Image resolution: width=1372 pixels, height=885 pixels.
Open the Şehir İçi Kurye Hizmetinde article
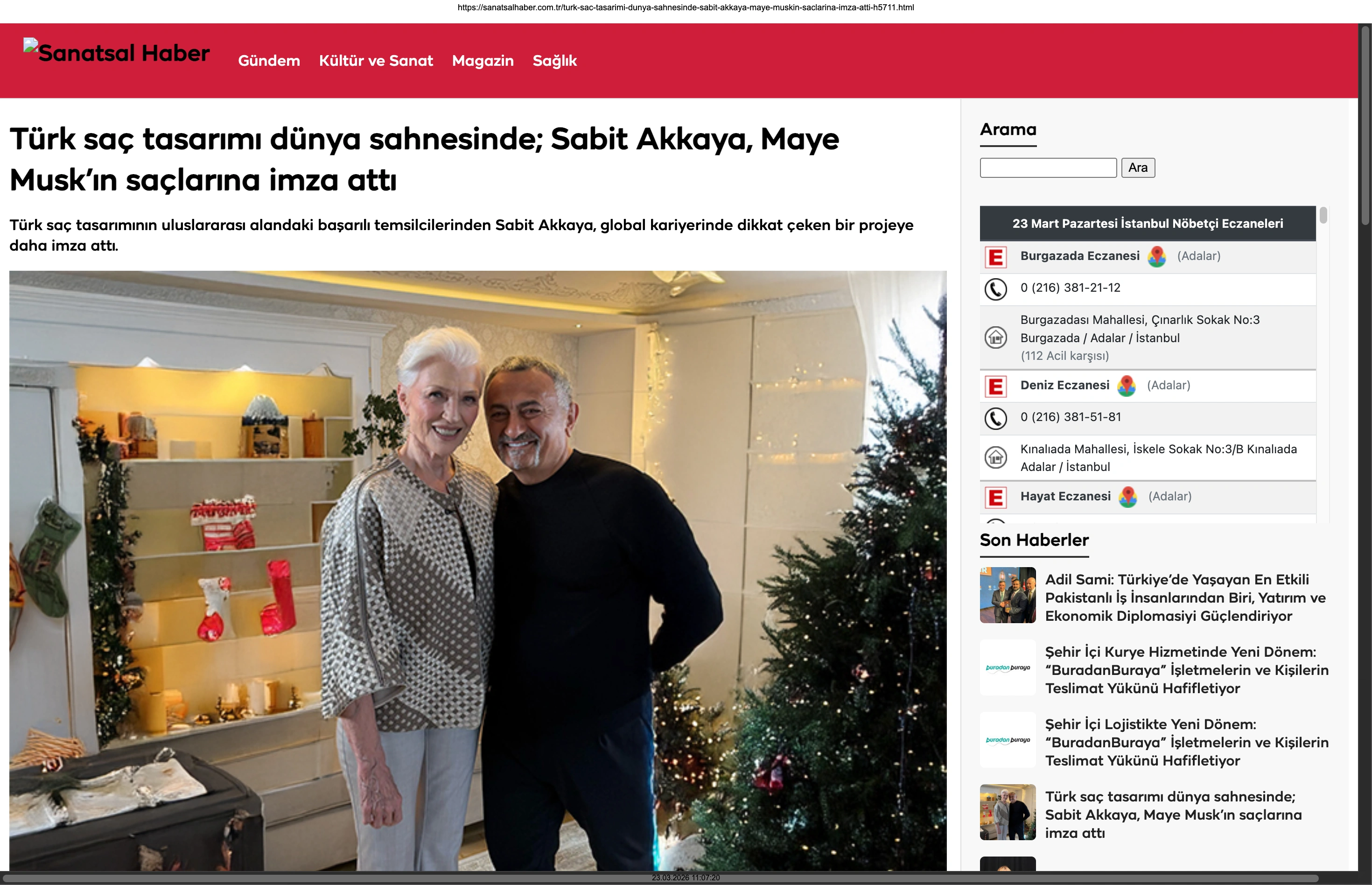pos(1186,670)
